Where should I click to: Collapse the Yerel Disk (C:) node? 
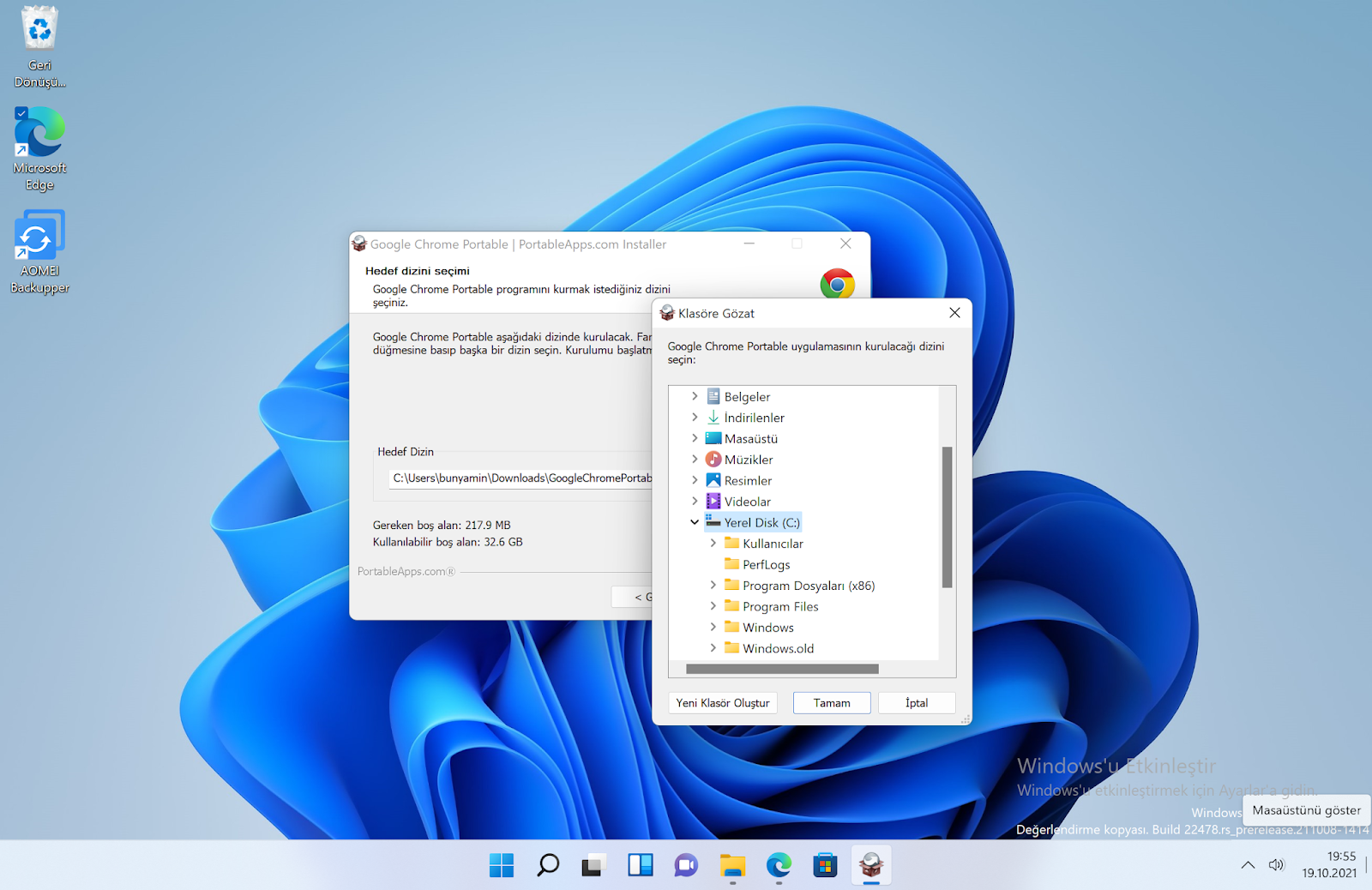(695, 522)
